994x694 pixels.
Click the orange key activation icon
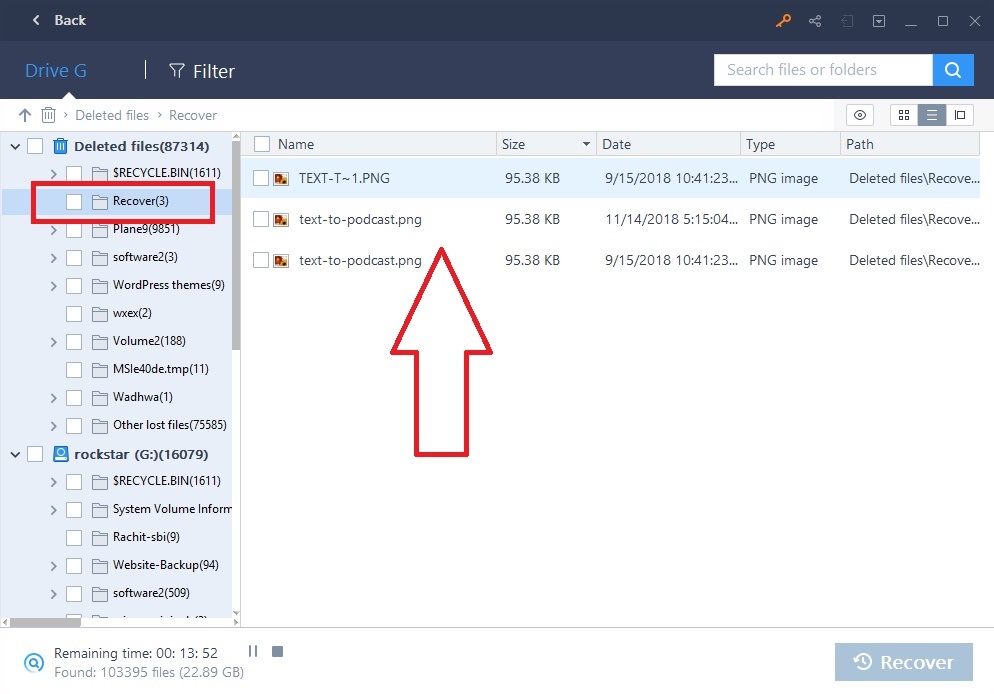pos(783,21)
